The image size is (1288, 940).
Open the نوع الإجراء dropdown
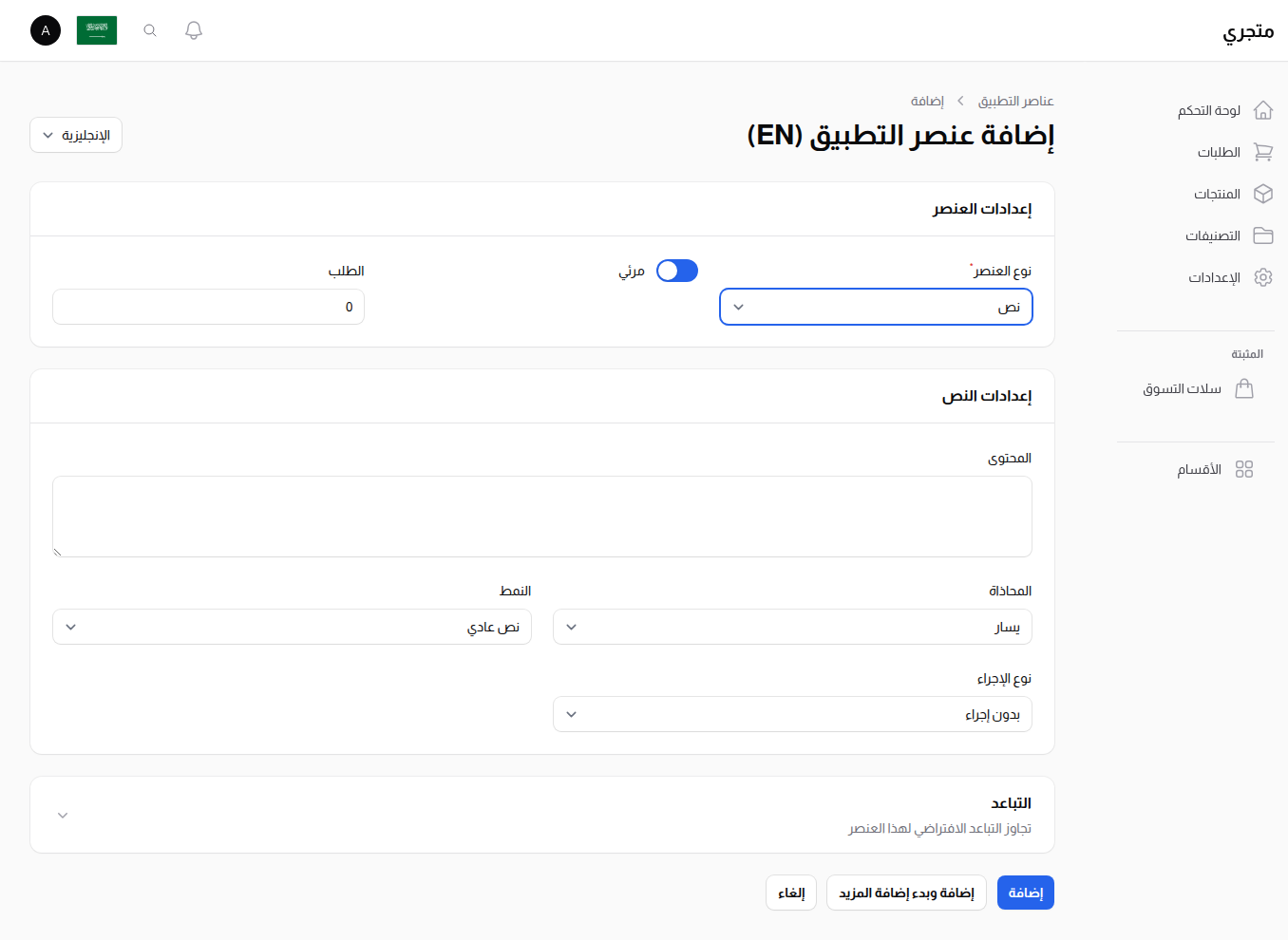792,714
